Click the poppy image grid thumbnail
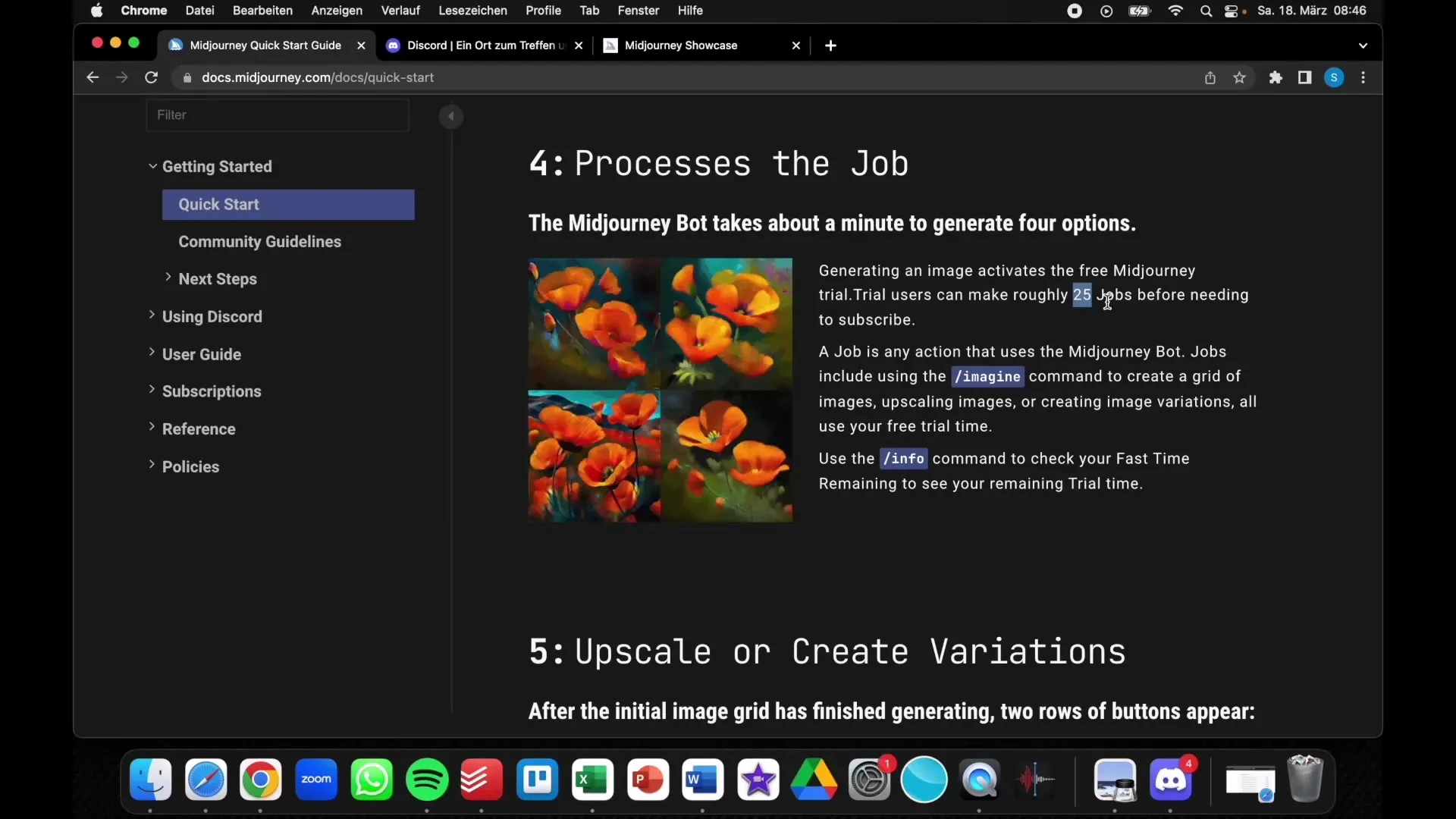This screenshot has height=819, width=1456. (659, 390)
